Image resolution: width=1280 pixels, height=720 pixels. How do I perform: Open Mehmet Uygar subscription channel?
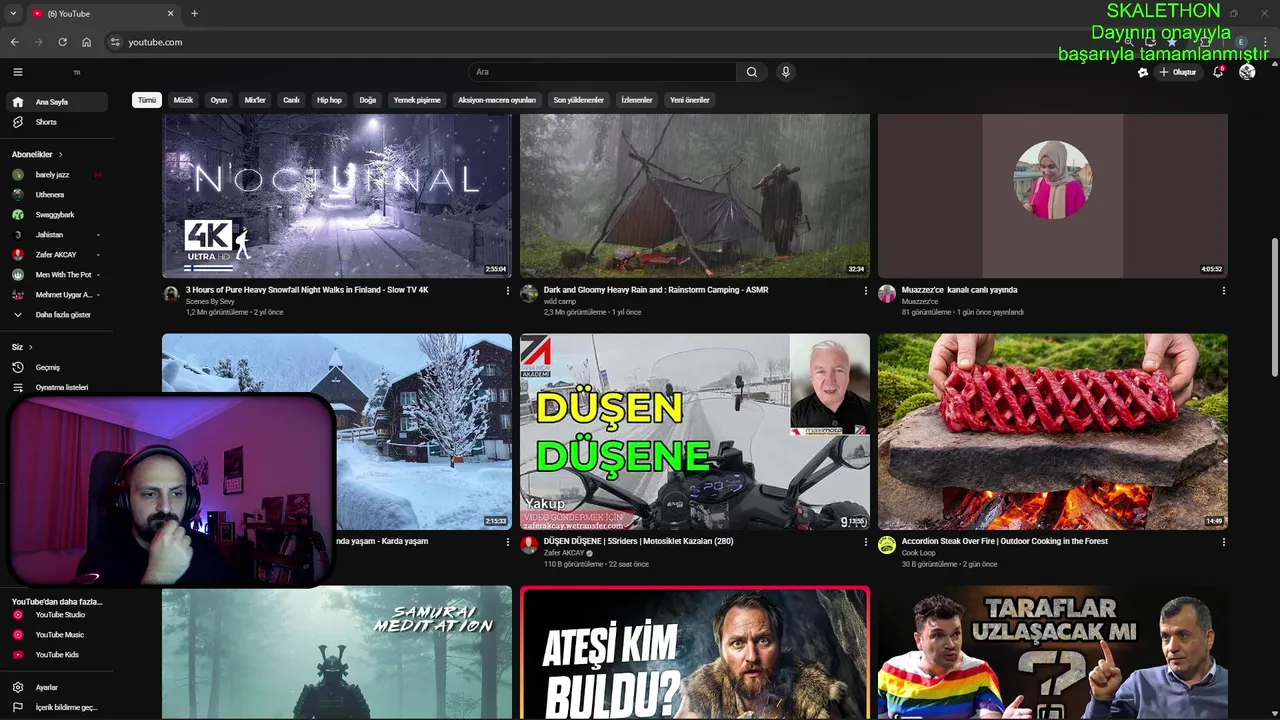58,295
